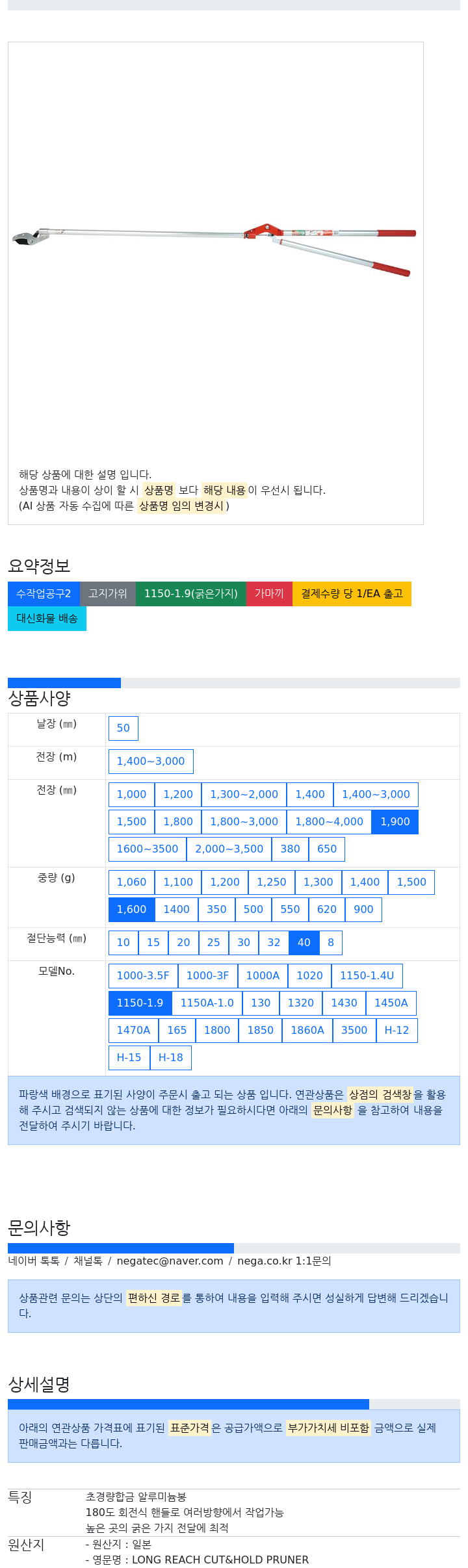The width and height of the screenshot is (468, 1568).
Task: Select the 대신화물 배송 shipping tag
Action: click(x=47, y=619)
